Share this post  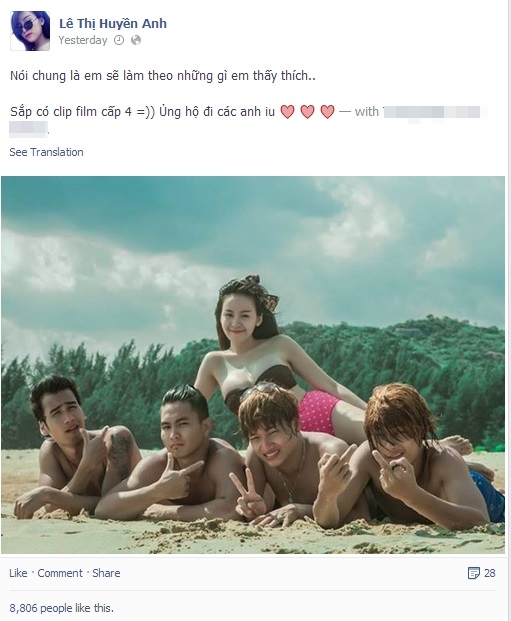[106, 573]
